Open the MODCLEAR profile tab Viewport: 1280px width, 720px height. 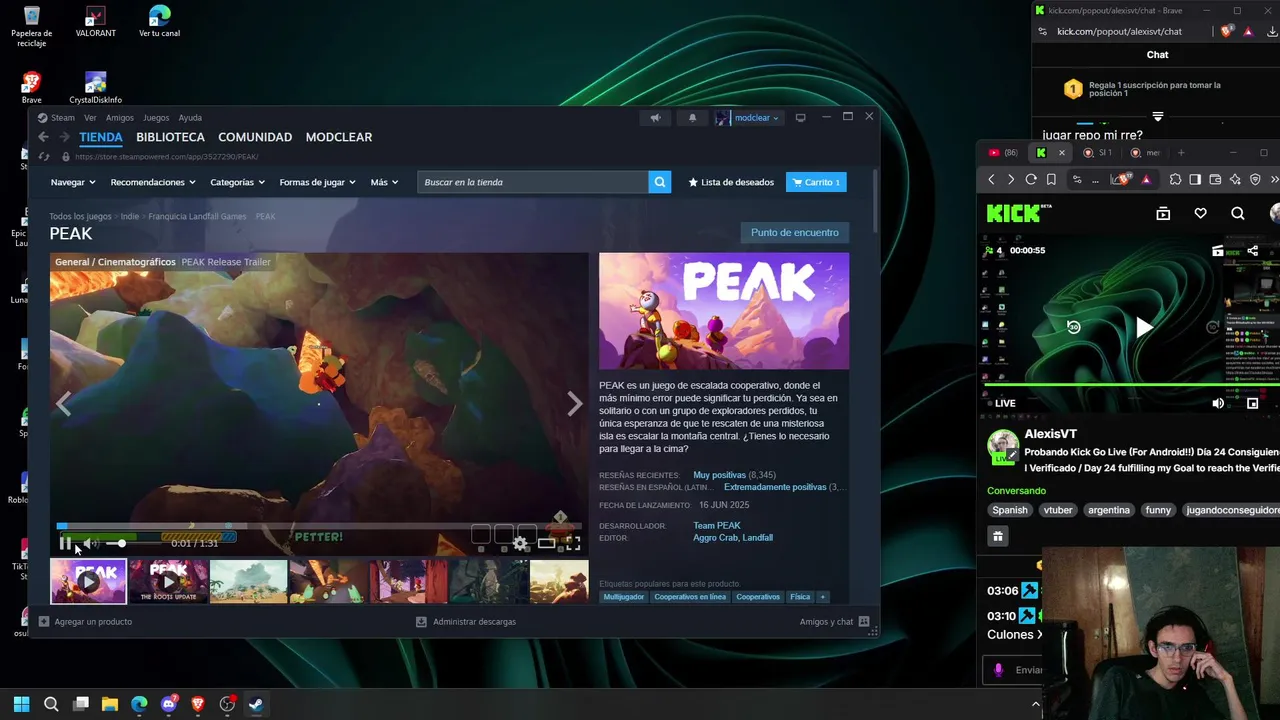pyautogui.click(x=339, y=137)
